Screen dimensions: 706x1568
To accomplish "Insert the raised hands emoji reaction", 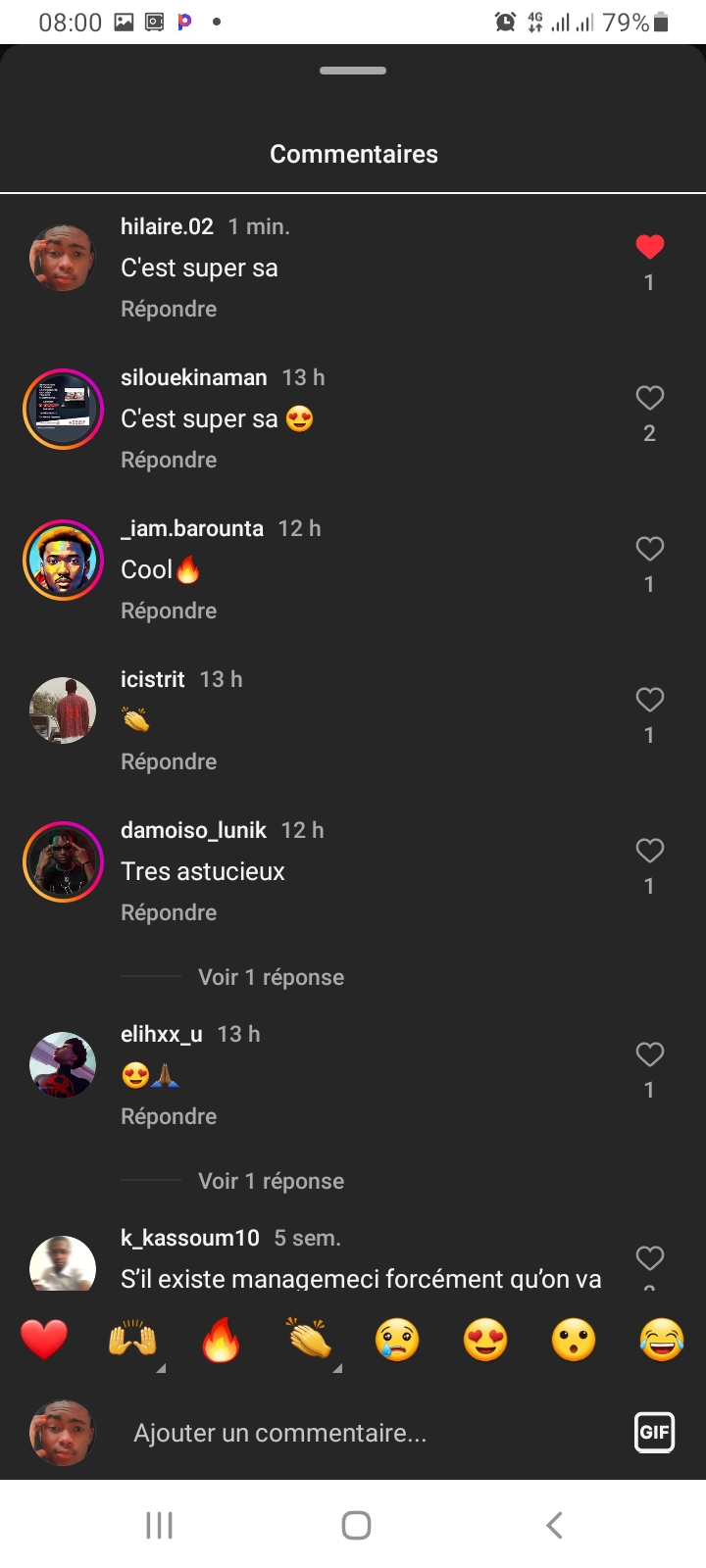I will (132, 1340).
